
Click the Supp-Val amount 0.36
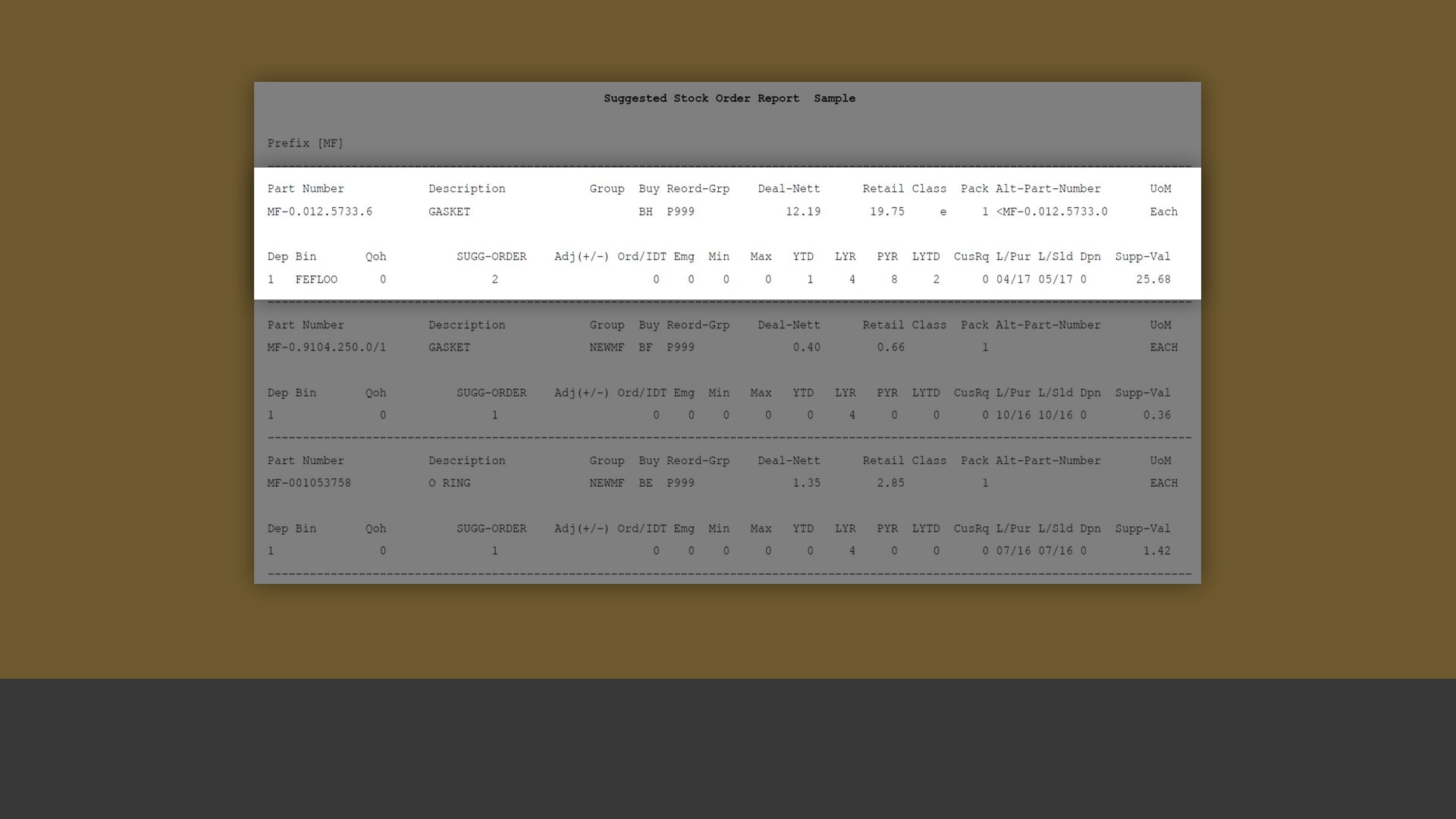click(1156, 416)
